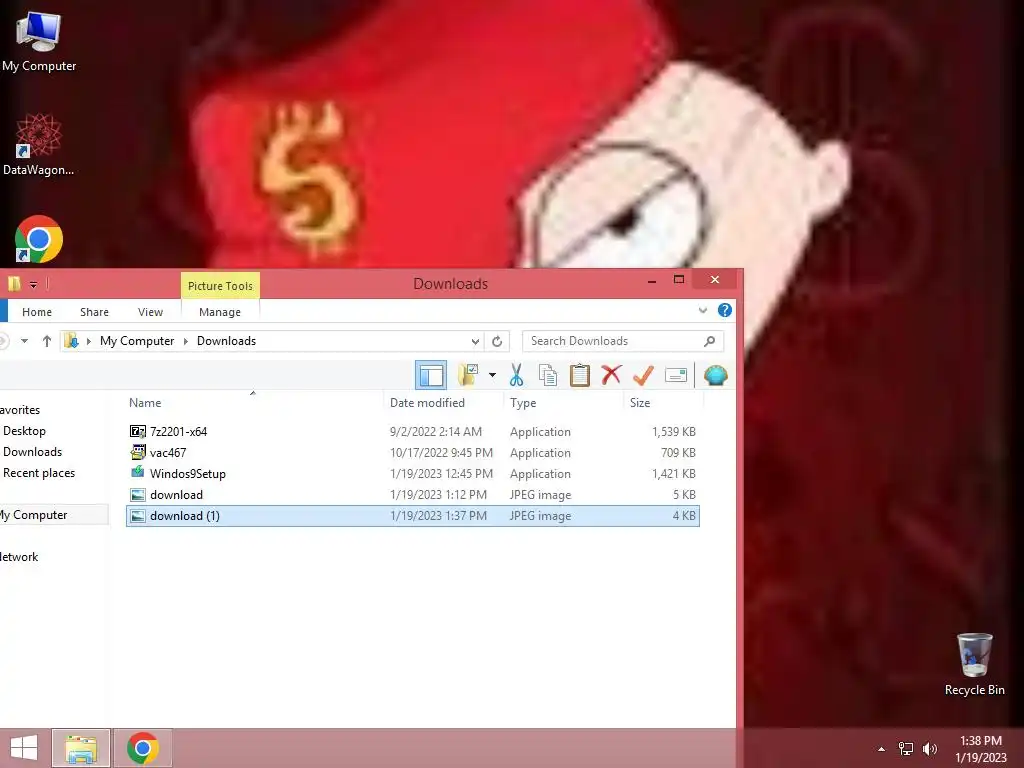Click the volume speaker tray icon
1024x768 pixels.
tap(930, 749)
